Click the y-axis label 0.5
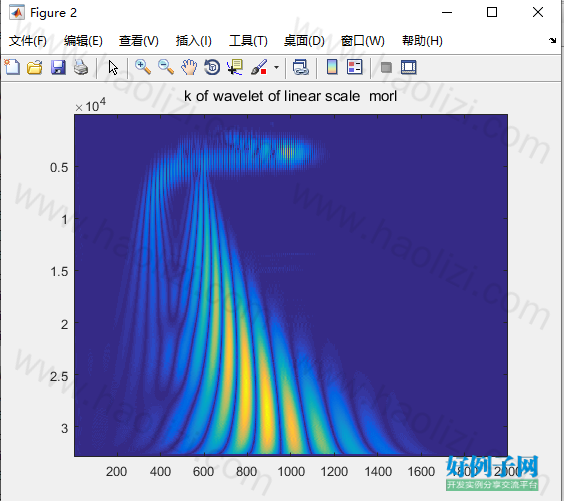This screenshot has height=501, width=564. pos(59,167)
